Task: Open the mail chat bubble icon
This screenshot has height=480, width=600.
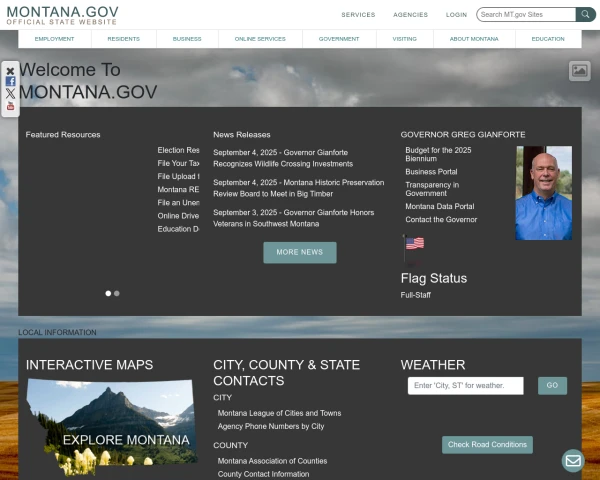Action: [x=573, y=460]
